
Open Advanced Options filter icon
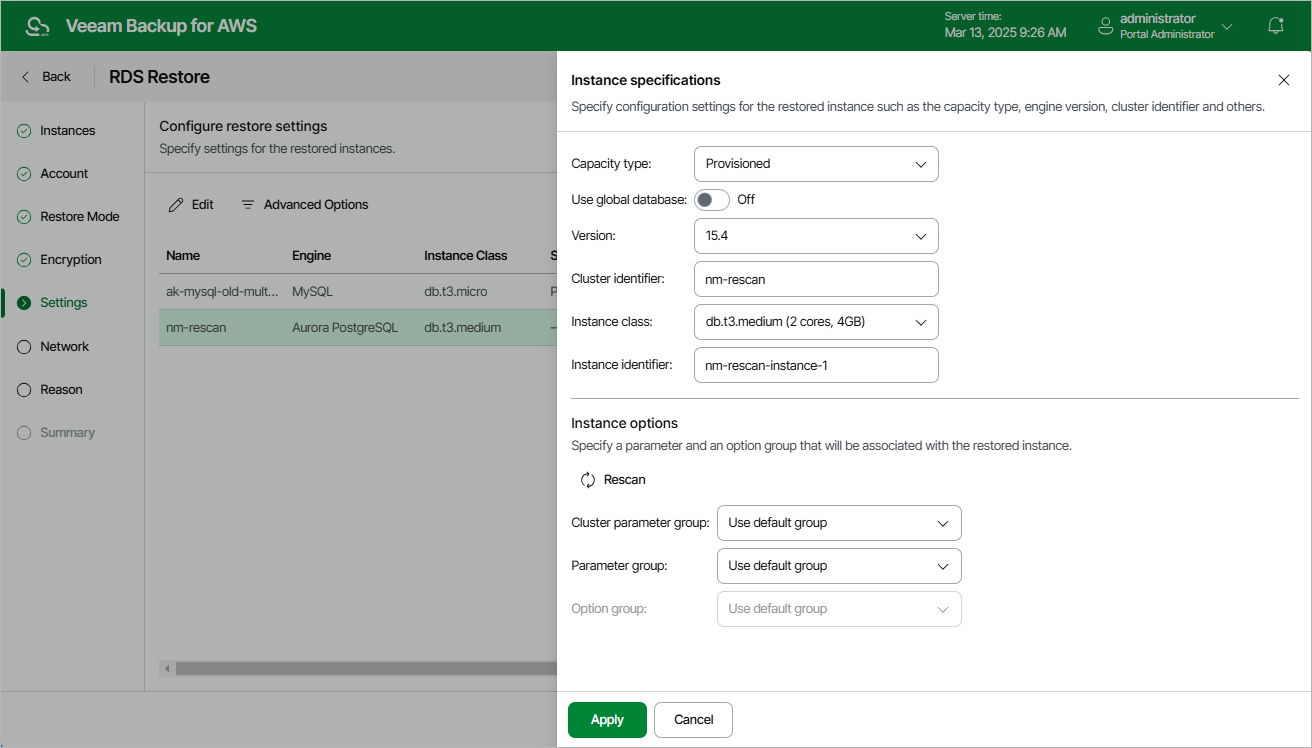tap(248, 205)
